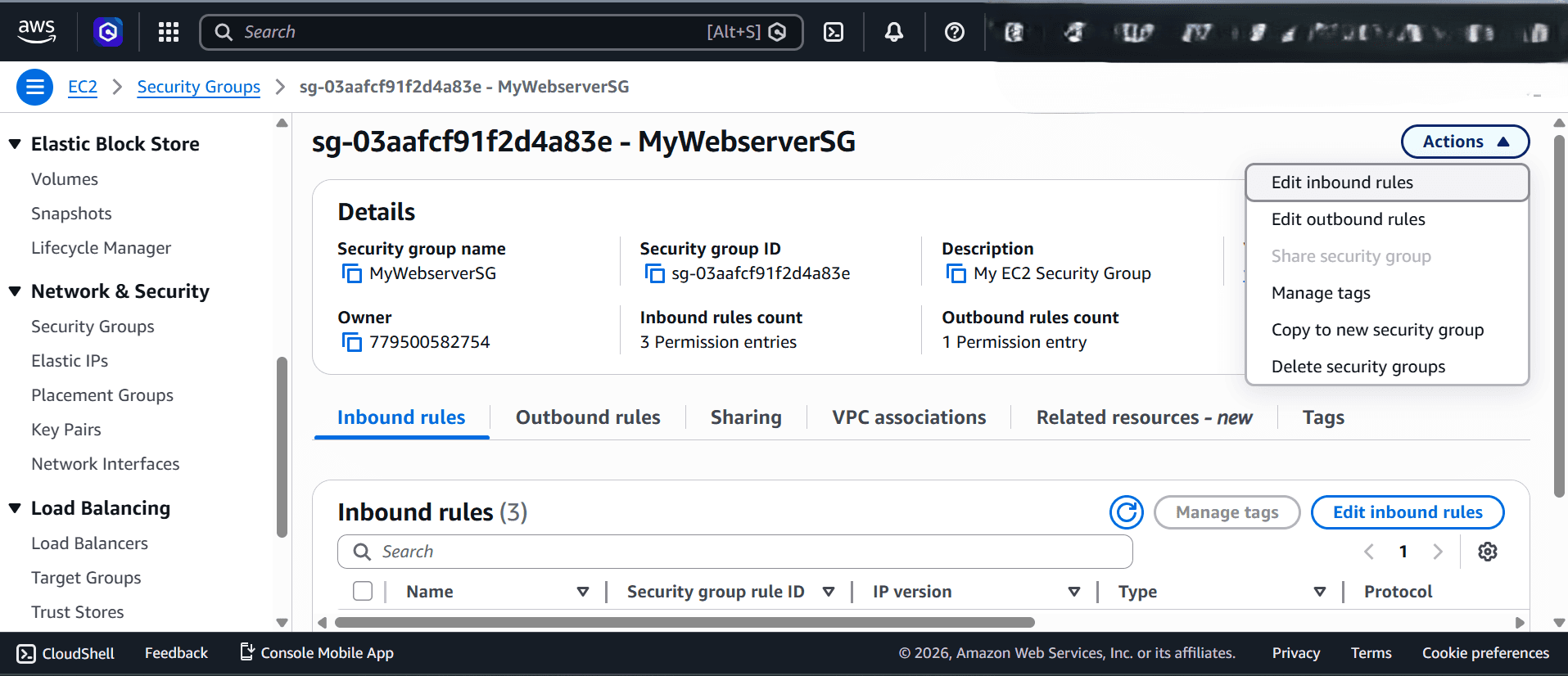
Task: Sort by the IP version column
Action: pyautogui.click(x=1074, y=592)
